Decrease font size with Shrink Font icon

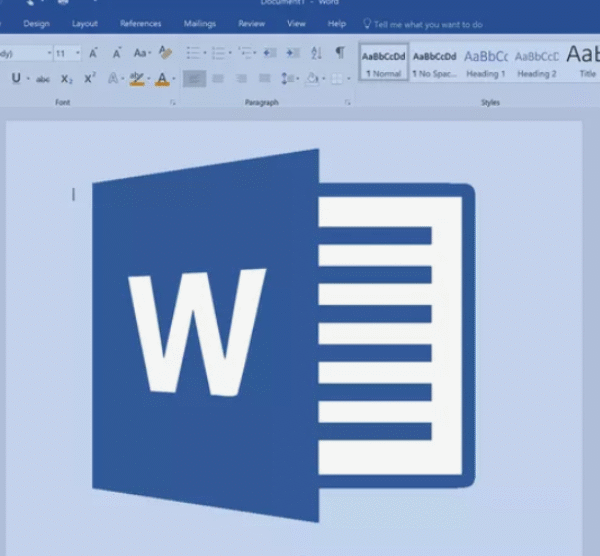click(x=117, y=53)
